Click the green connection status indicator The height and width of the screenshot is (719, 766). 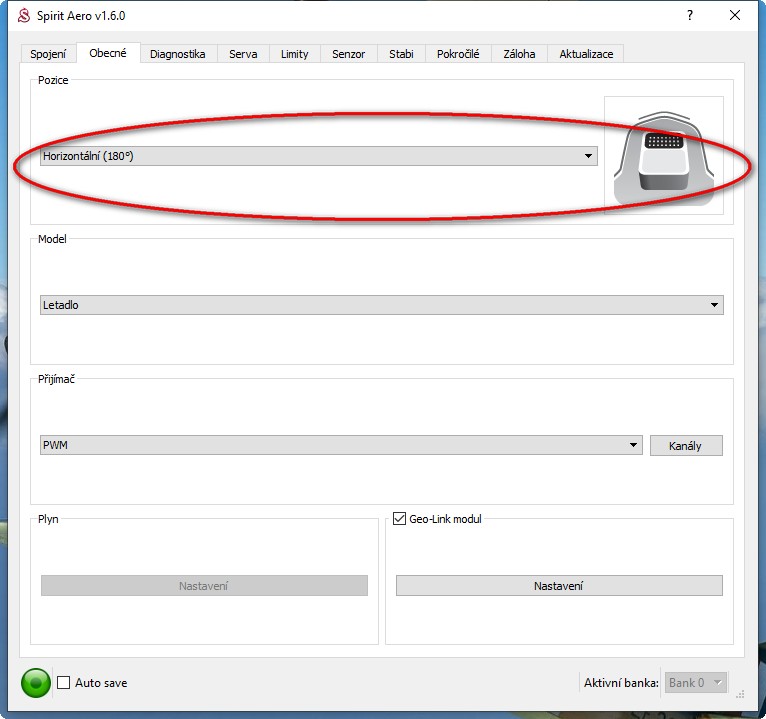tap(36, 683)
